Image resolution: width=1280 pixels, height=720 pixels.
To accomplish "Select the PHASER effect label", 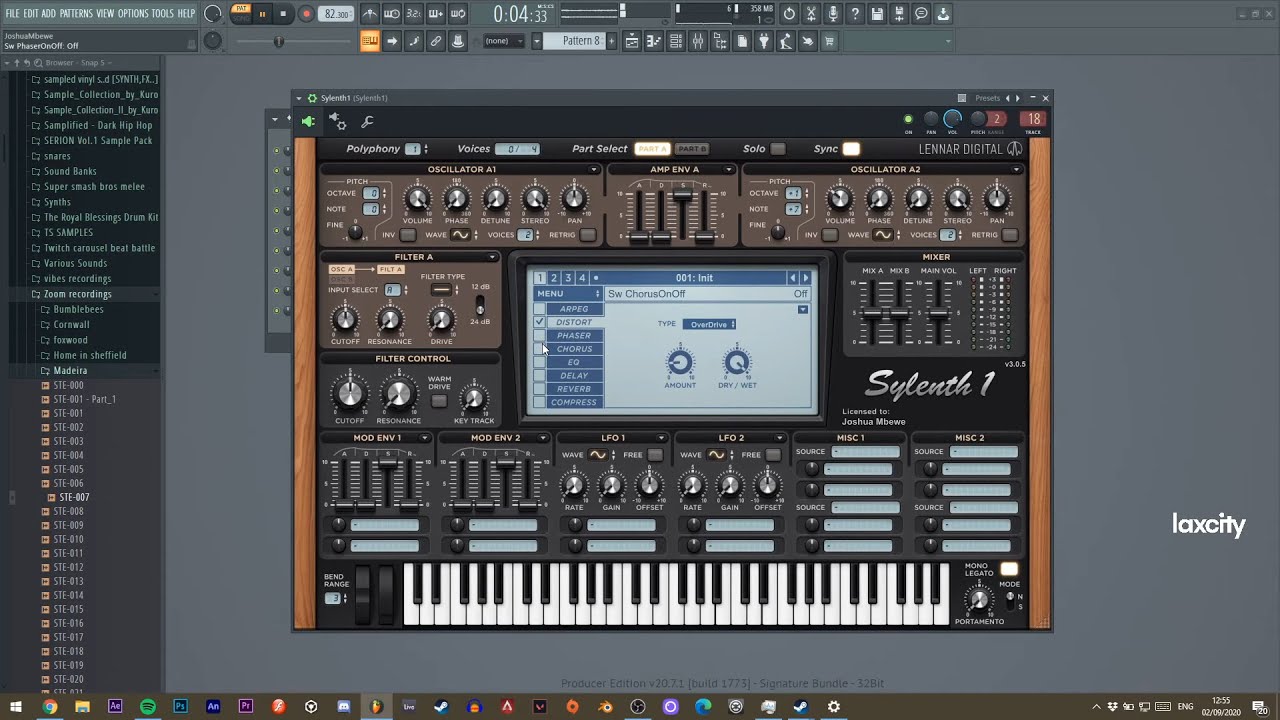I will (574, 336).
